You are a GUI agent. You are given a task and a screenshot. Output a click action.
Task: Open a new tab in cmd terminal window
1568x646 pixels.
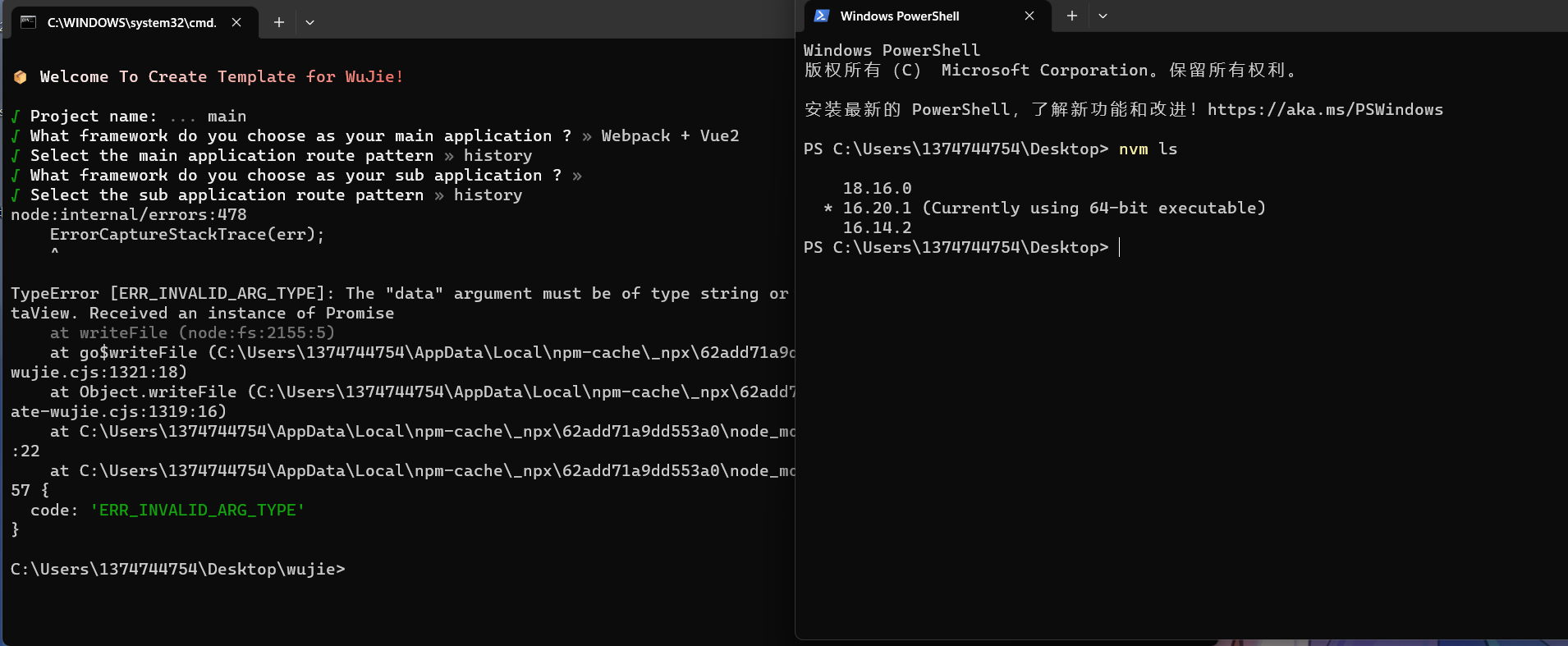click(279, 22)
